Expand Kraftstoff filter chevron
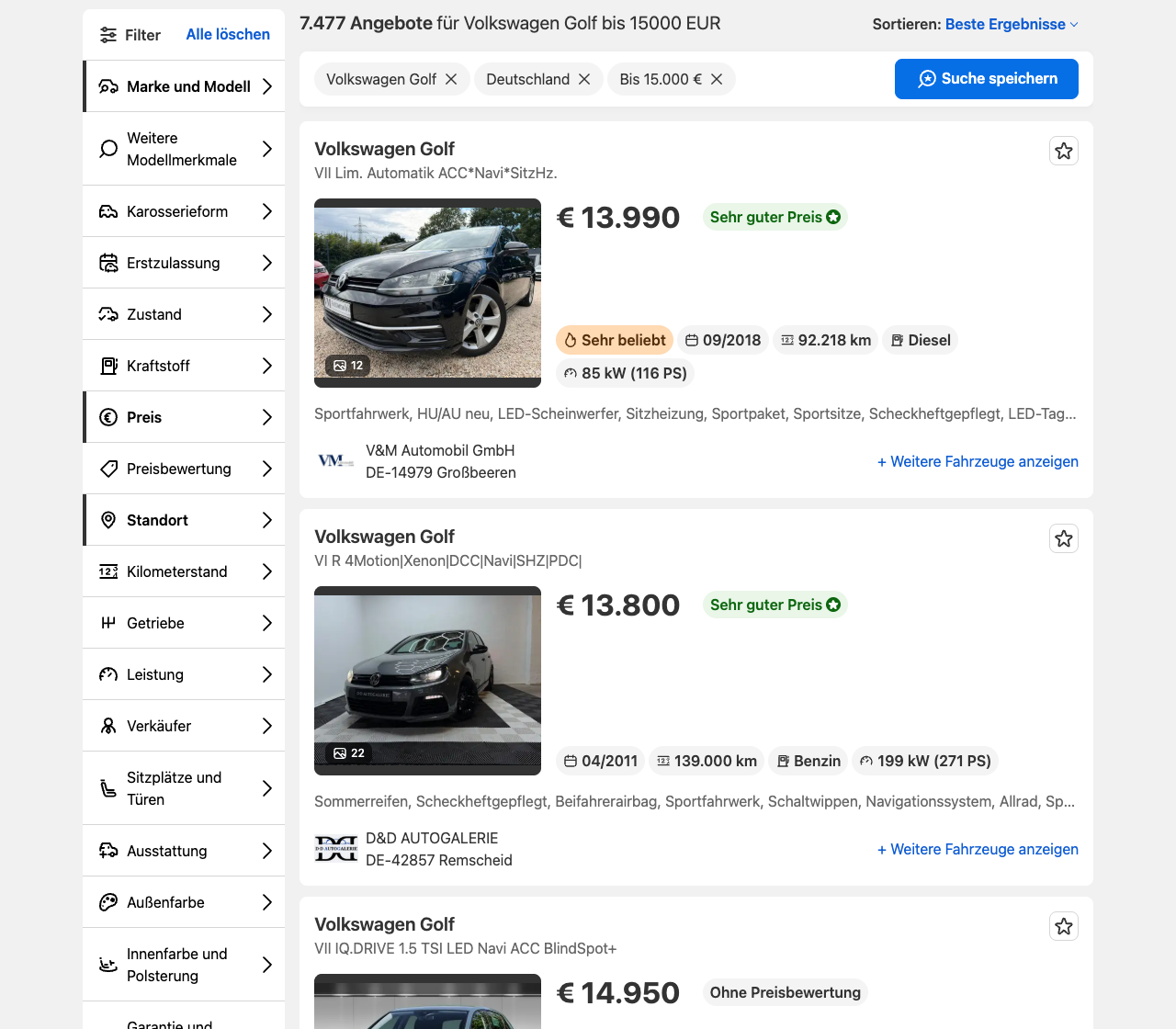1176x1029 pixels. pyautogui.click(x=267, y=366)
